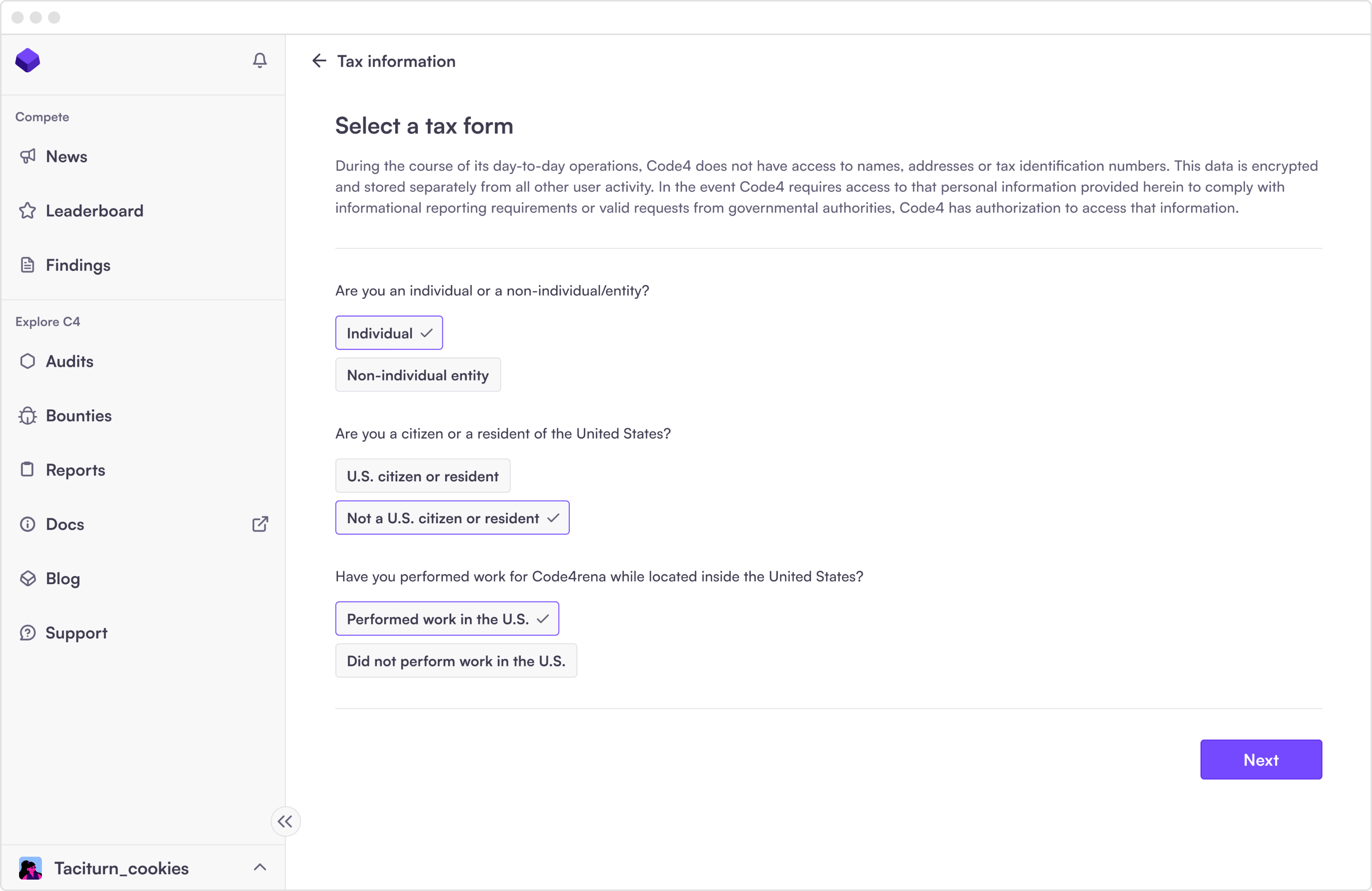Click the Taciturn_cookies profile avatar
The width and height of the screenshot is (1372, 891).
30,868
